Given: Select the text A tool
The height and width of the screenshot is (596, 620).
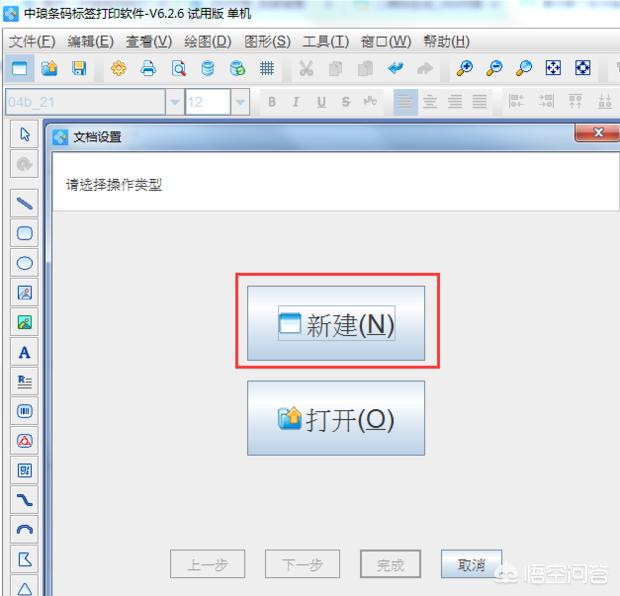Looking at the screenshot, I should click(25, 352).
